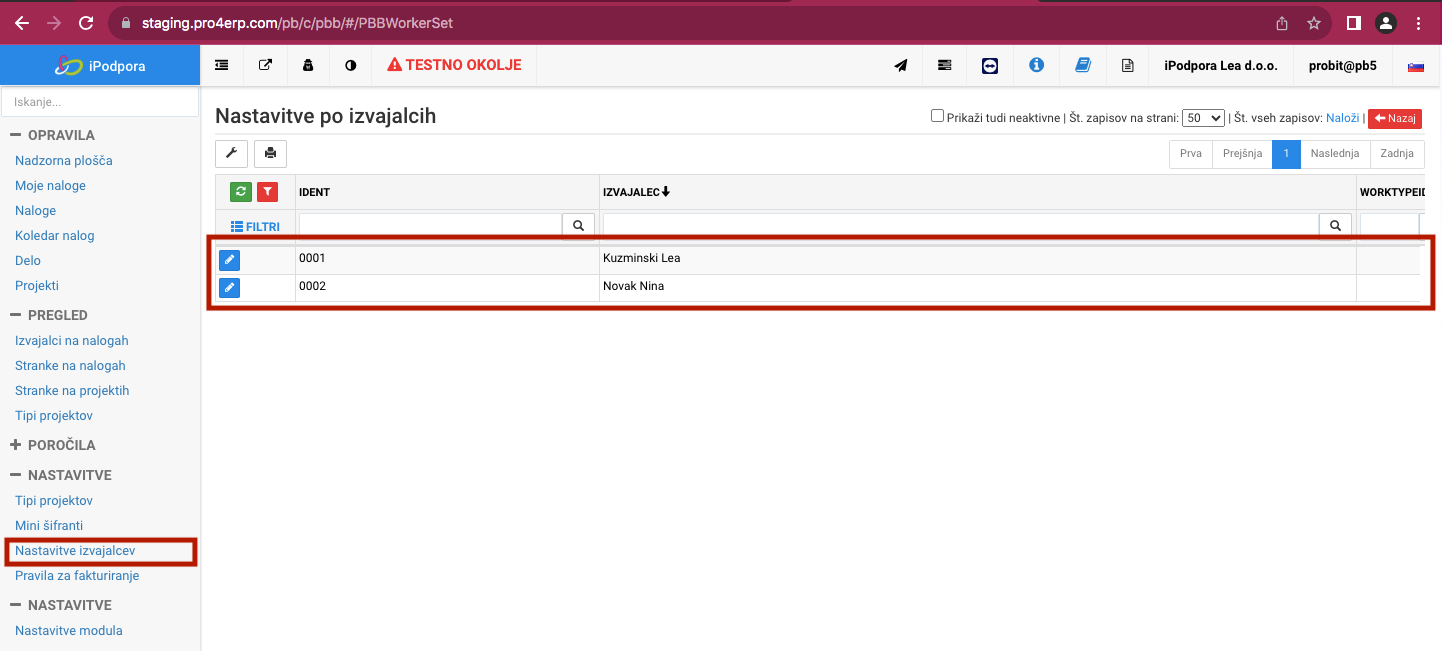The height and width of the screenshot is (651, 1442).
Task: Open Nastavitve izvajalcev
Action: [x=75, y=550]
